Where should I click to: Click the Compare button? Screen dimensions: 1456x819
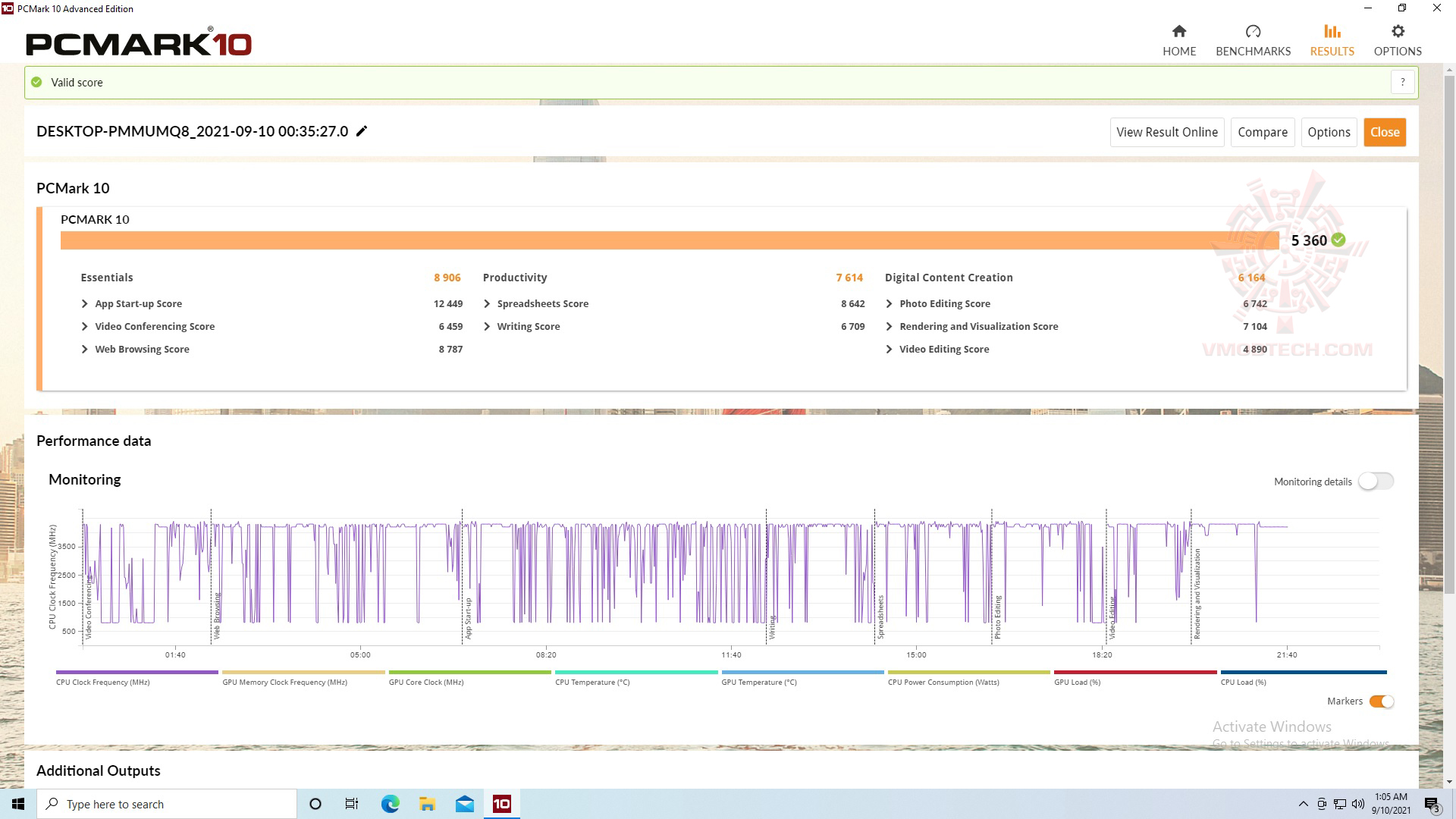tap(1262, 132)
